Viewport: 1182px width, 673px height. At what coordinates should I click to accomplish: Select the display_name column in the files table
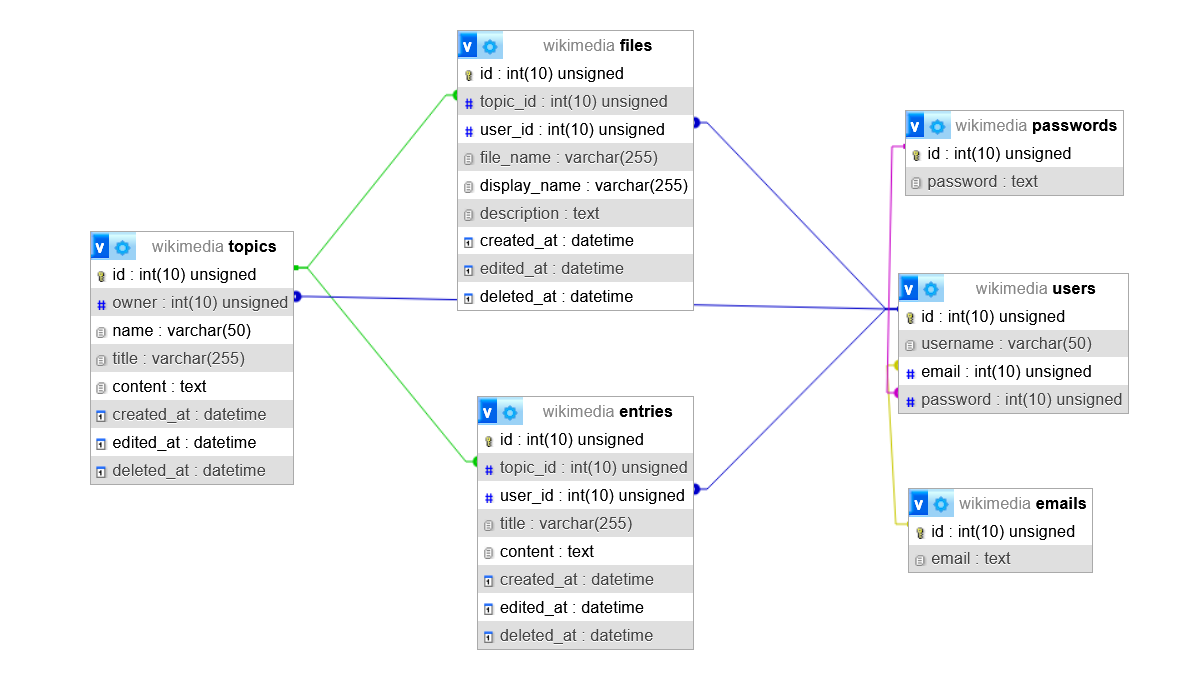point(583,185)
